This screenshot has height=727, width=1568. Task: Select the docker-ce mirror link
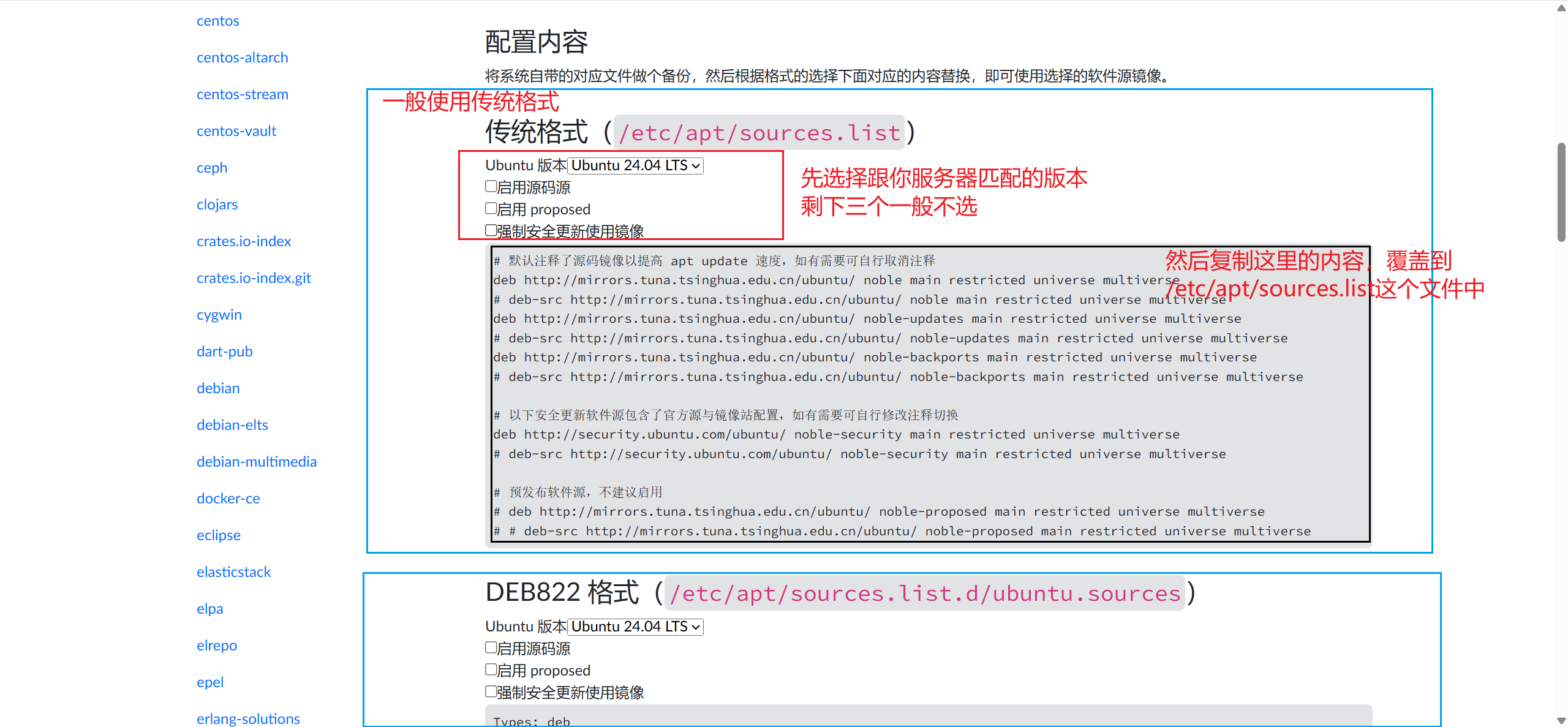coord(228,498)
